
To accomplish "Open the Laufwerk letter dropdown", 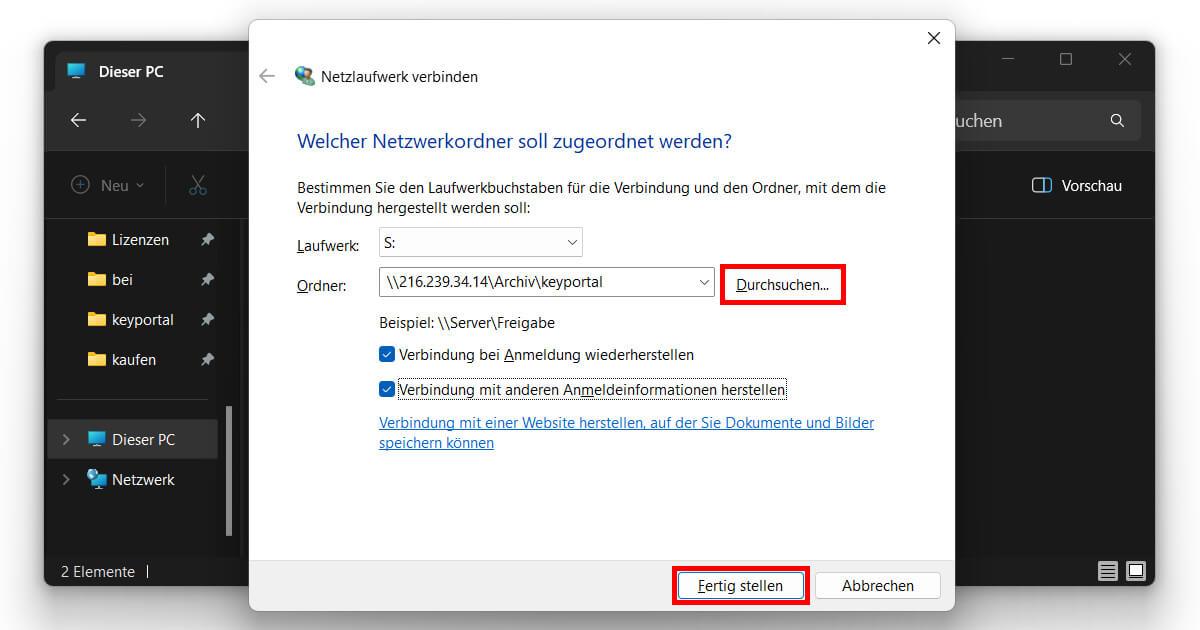I will point(573,242).
